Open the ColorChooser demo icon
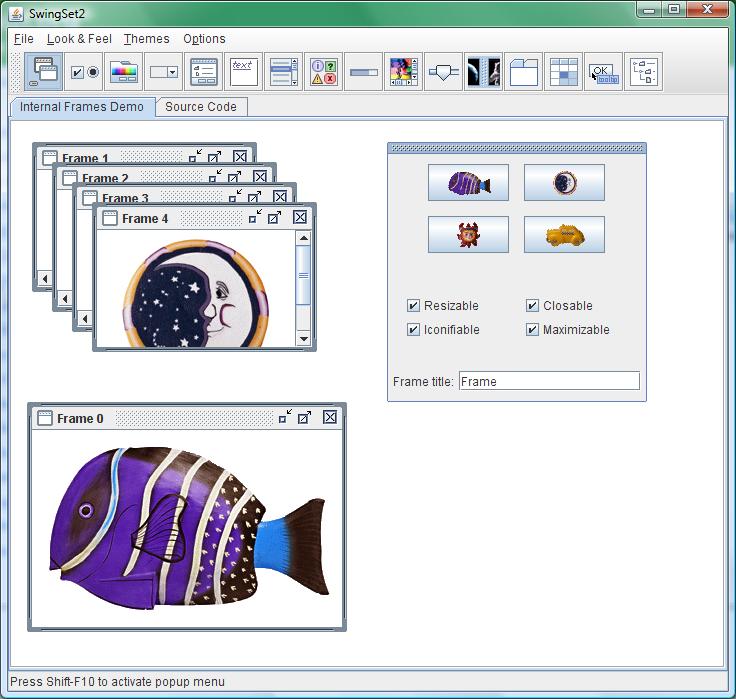 (x=124, y=72)
